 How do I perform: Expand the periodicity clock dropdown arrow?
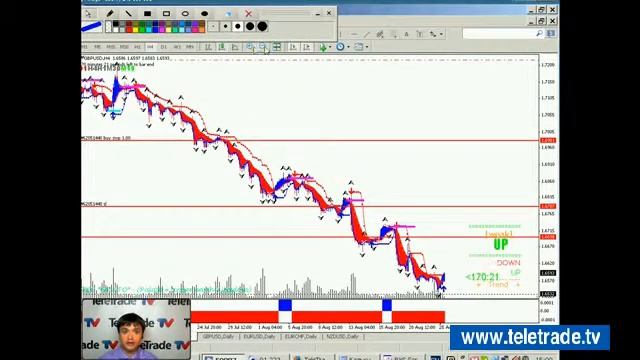[x=348, y=47]
